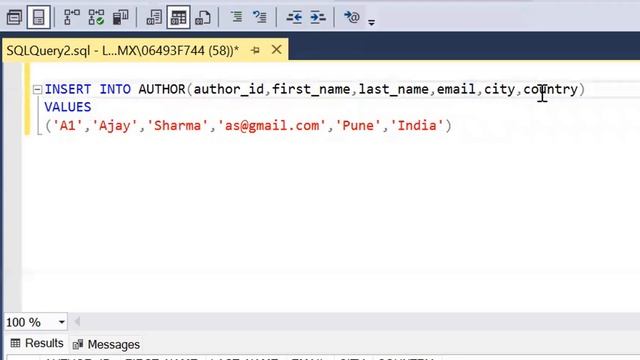The width and height of the screenshot is (640, 360).
Task: Click the 'India' string value
Action: (x=417, y=125)
